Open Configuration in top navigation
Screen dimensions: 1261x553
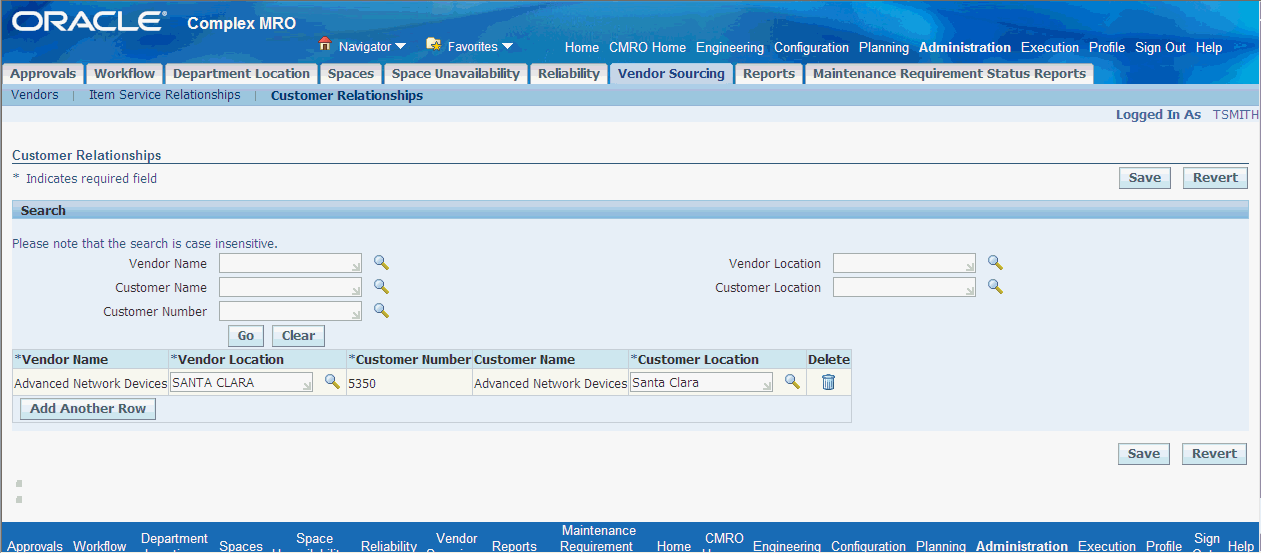click(811, 47)
